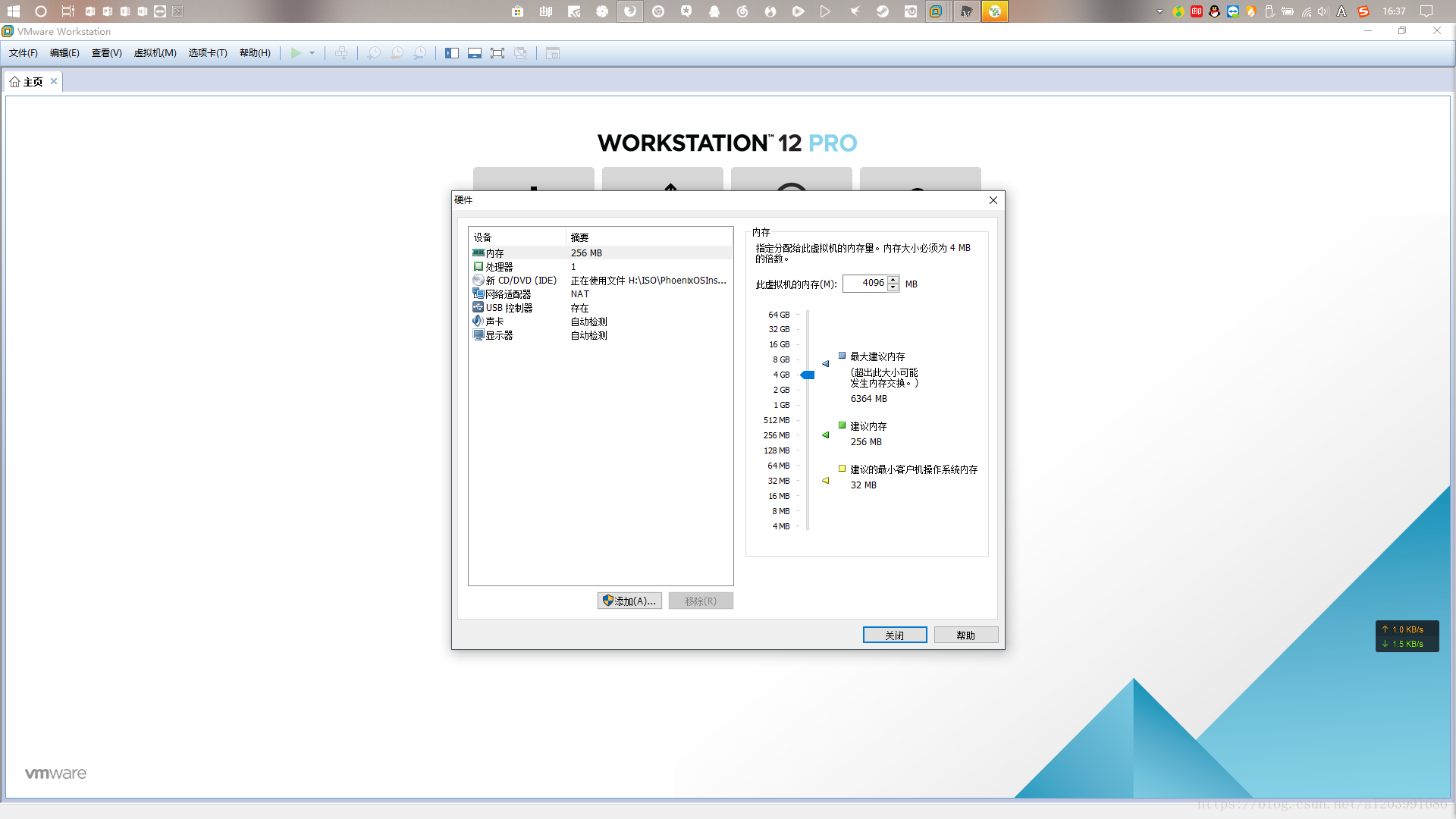Select the 主页 home tab

(x=32, y=82)
